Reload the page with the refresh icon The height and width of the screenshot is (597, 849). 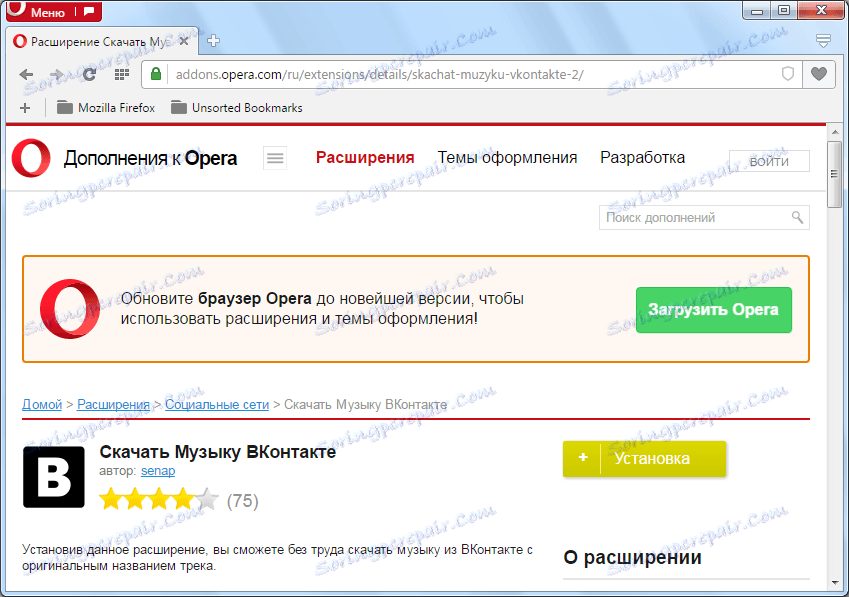[x=89, y=74]
